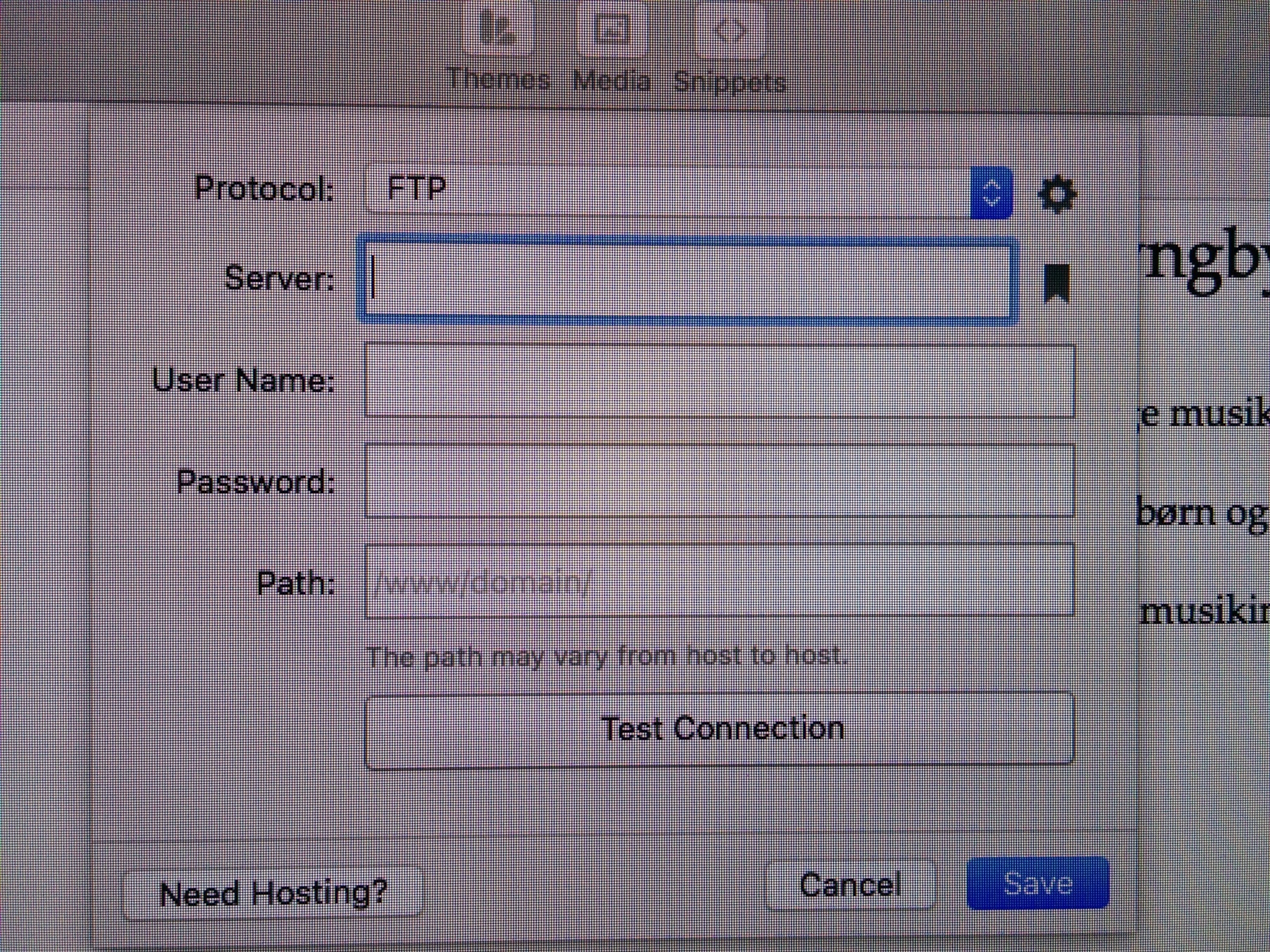The image size is (1270, 952).
Task: Click the Need Hosting? button
Action: click(x=272, y=892)
